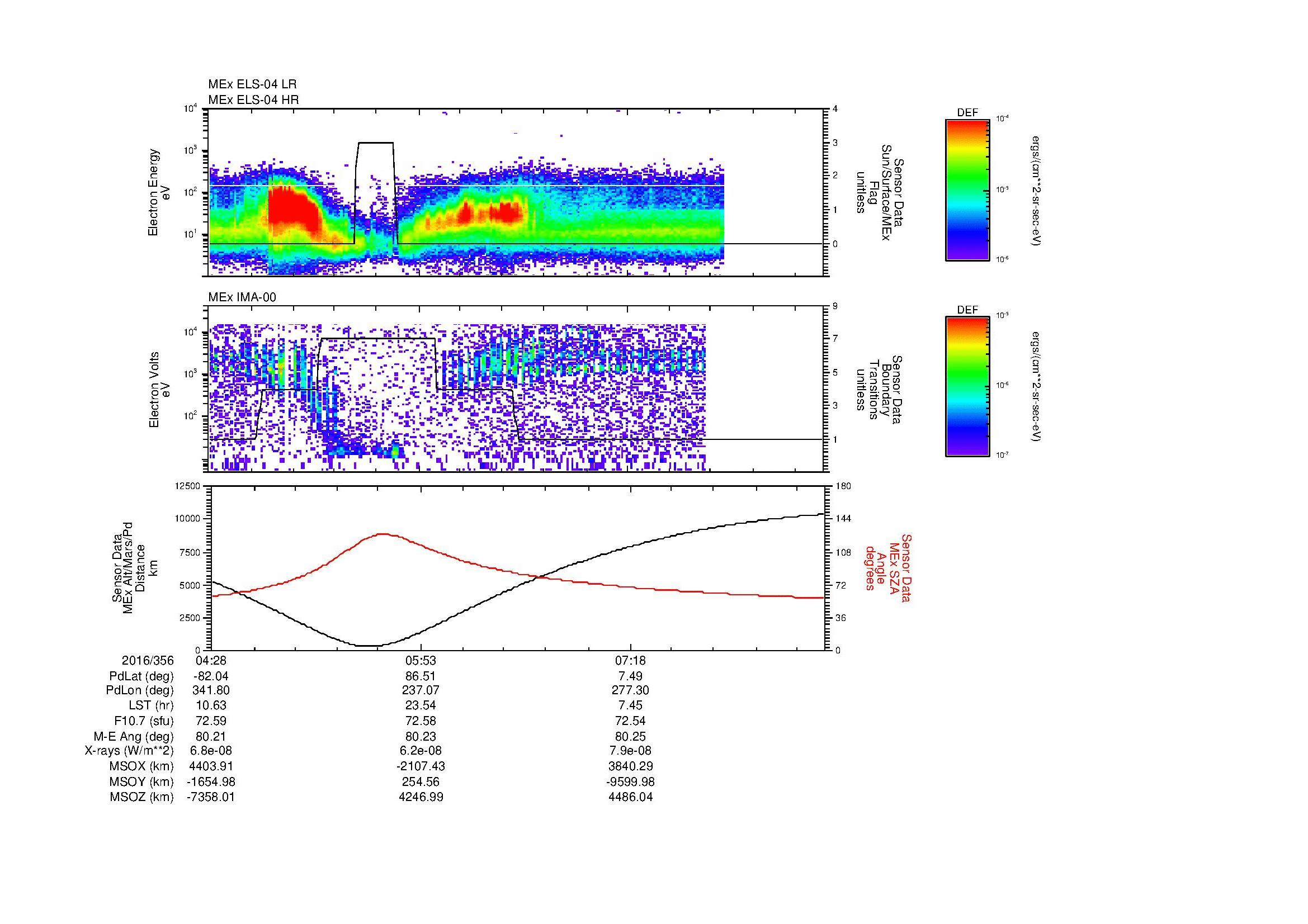Click the 'Electron Energy eV' axis label
The height and width of the screenshot is (924, 1308).
[159, 192]
